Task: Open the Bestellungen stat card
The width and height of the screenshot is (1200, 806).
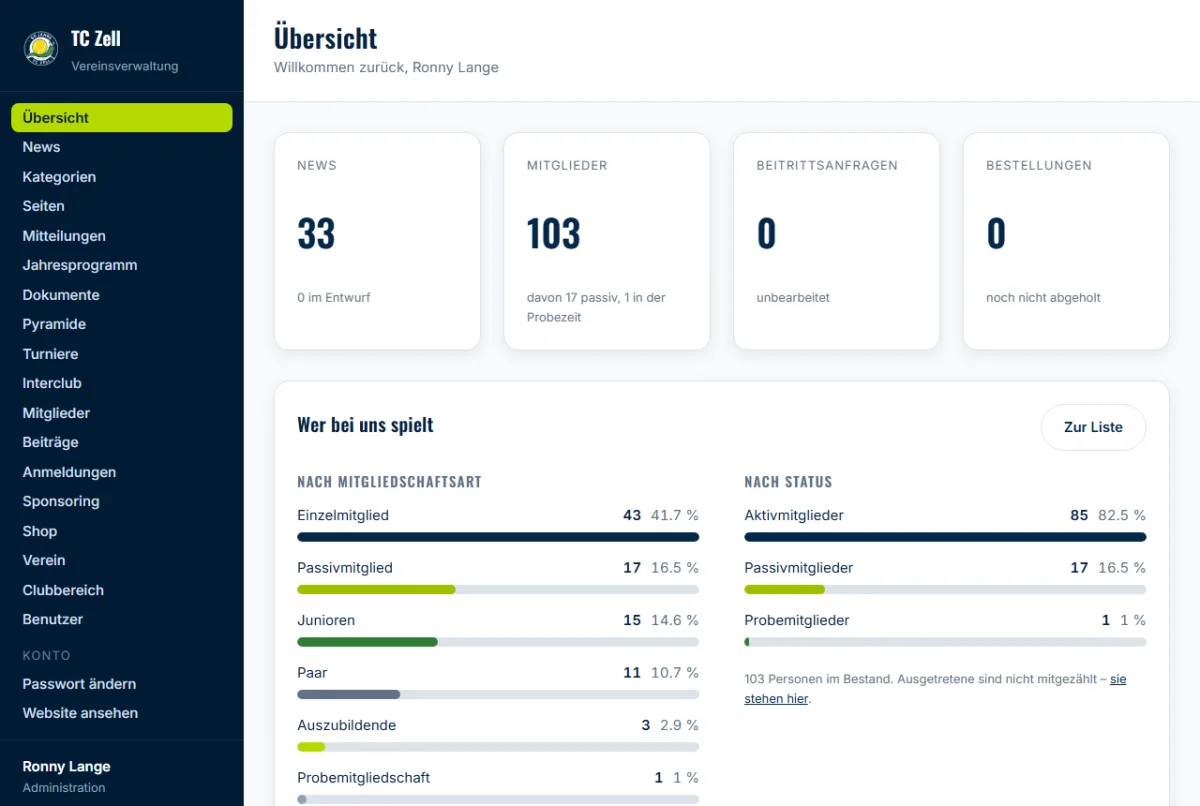Action: click(x=1066, y=241)
